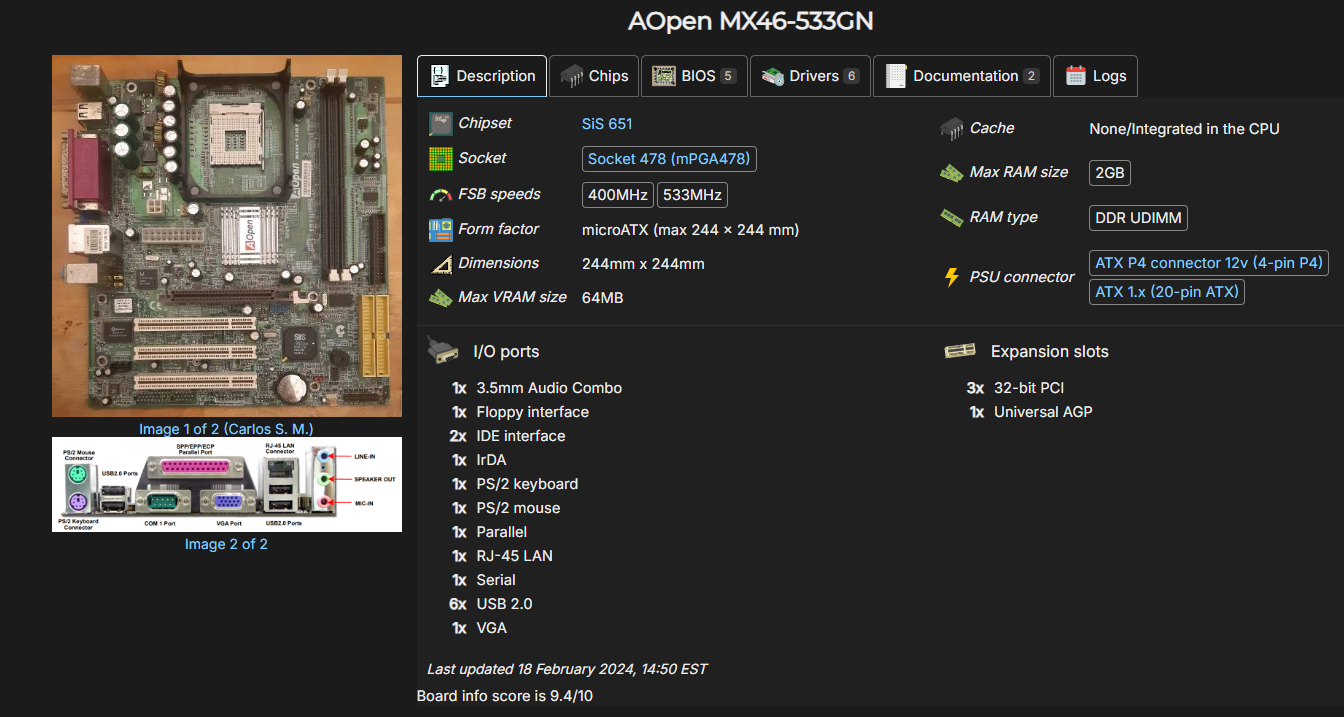Click the Cache chip icon

tap(952, 128)
